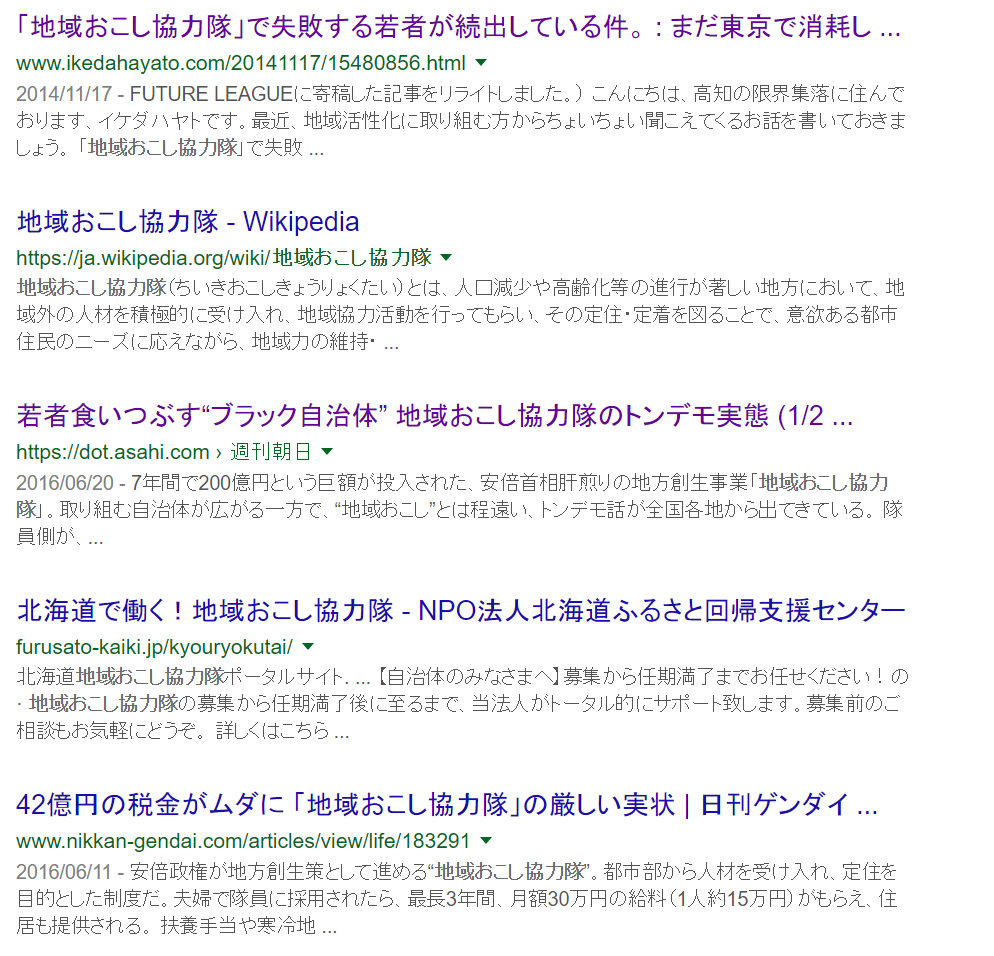Open the 「地域おこし協力隊」で失敗する若者 result title
The width and height of the screenshot is (994, 956).
pos(458,27)
